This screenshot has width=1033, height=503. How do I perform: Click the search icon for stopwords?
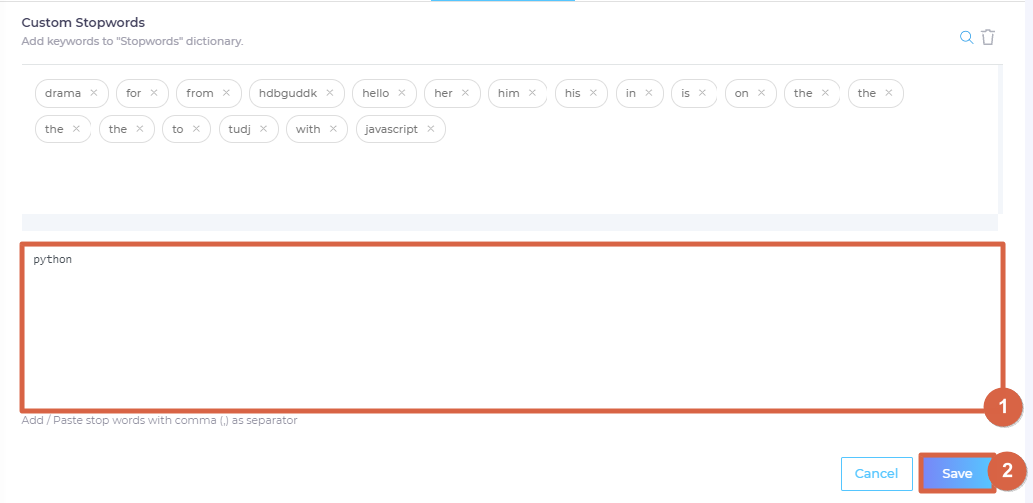(966, 37)
